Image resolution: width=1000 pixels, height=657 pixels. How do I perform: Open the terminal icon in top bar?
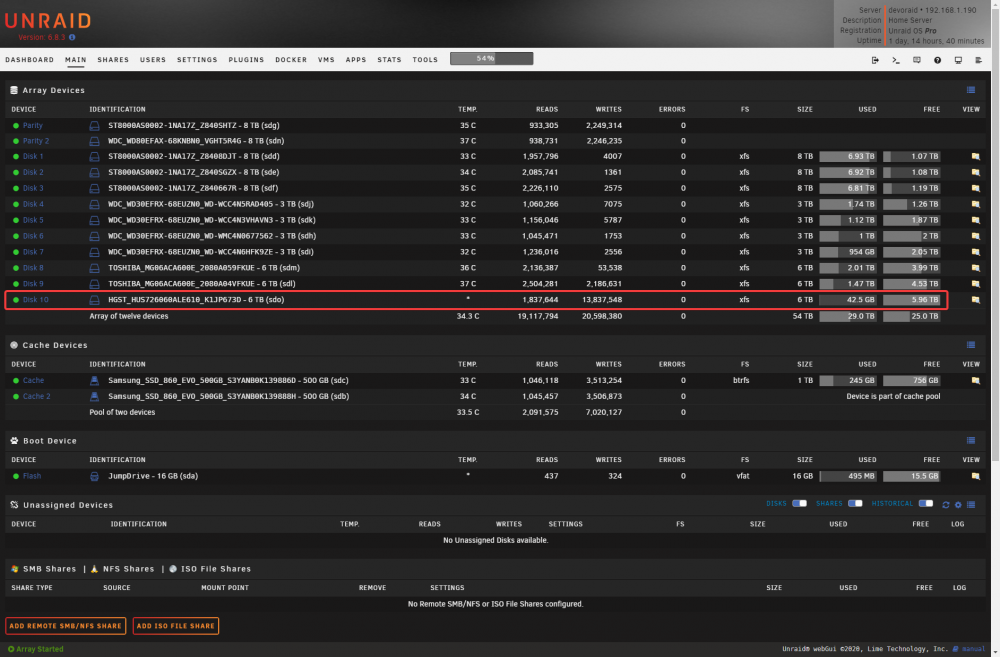pyautogui.click(x=895, y=60)
